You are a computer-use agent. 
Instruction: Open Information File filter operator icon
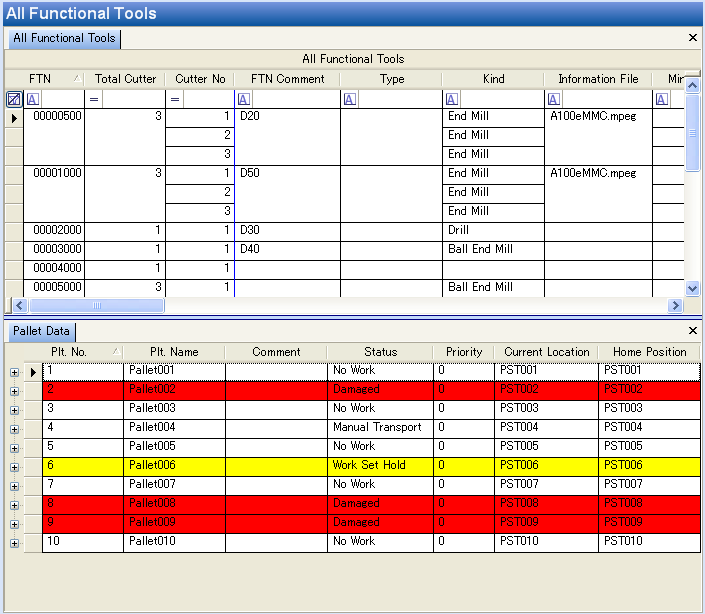click(554, 99)
